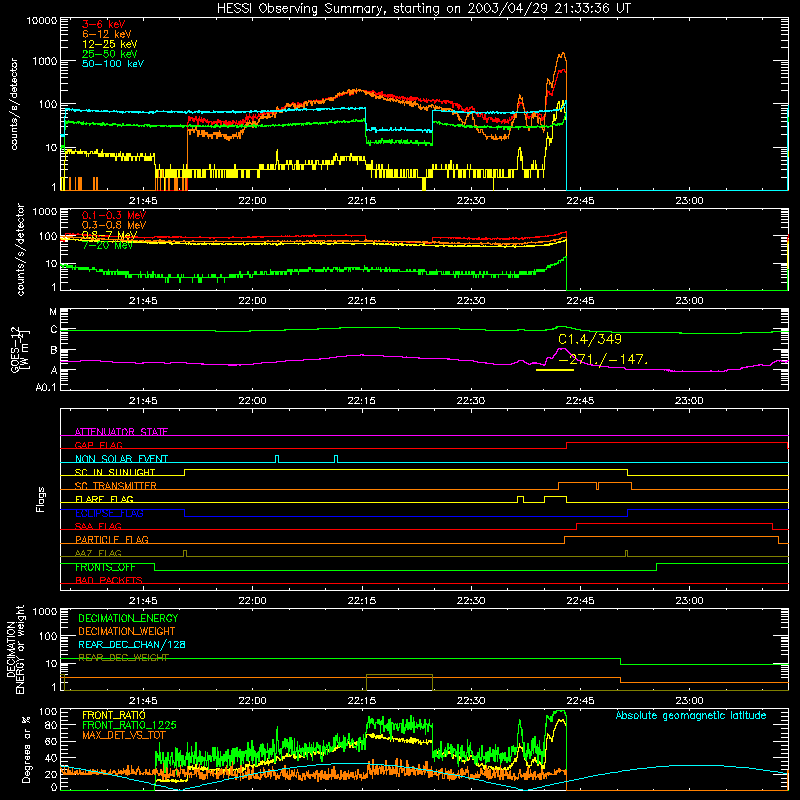800x800 pixels.
Task: Click the GOES-12 axis label
Action: [x=15, y=350]
